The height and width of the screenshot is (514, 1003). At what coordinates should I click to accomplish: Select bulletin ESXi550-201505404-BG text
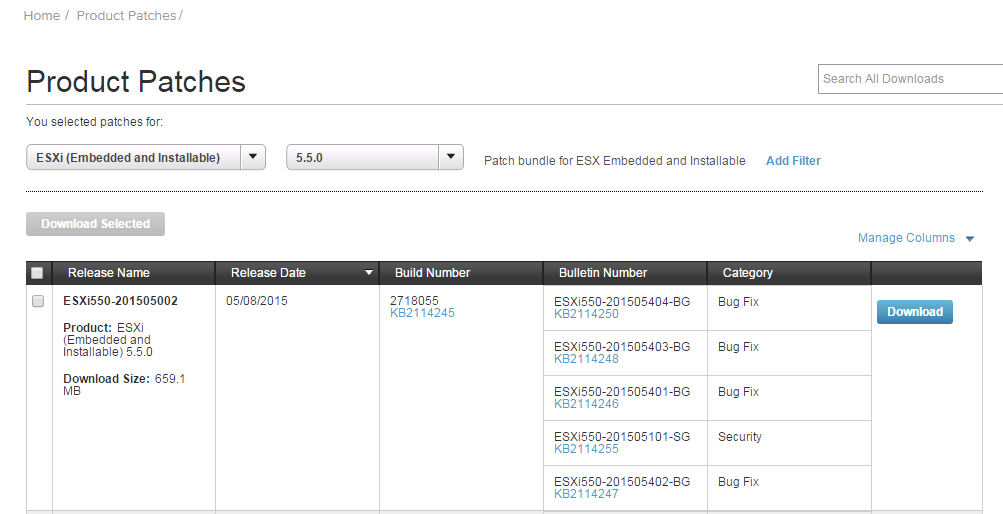(x=622, y=302)
